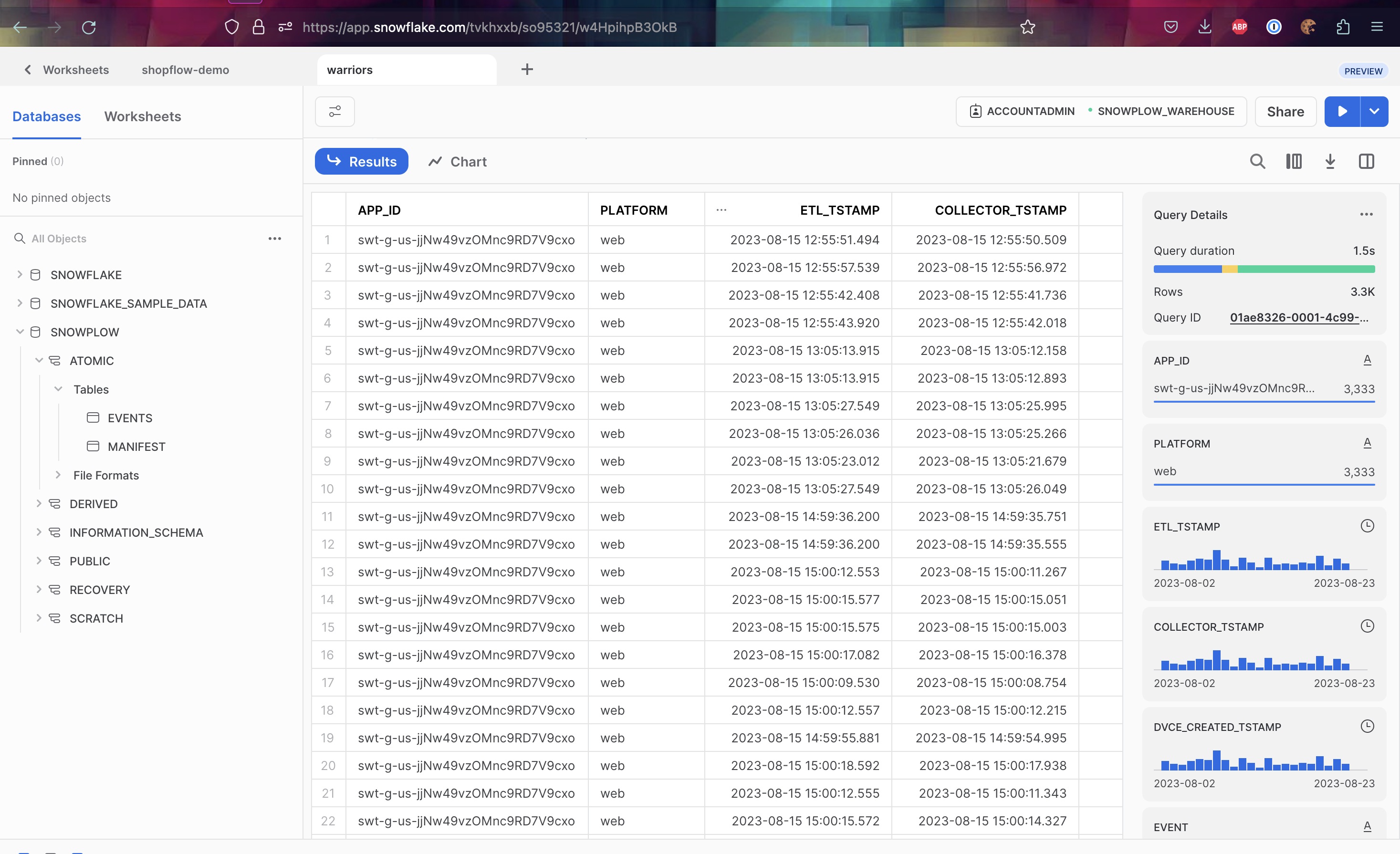Expand the SNOWFLAKE database
The height and width of the screenshot is (854, 1400).
click(x=20, y=275)
